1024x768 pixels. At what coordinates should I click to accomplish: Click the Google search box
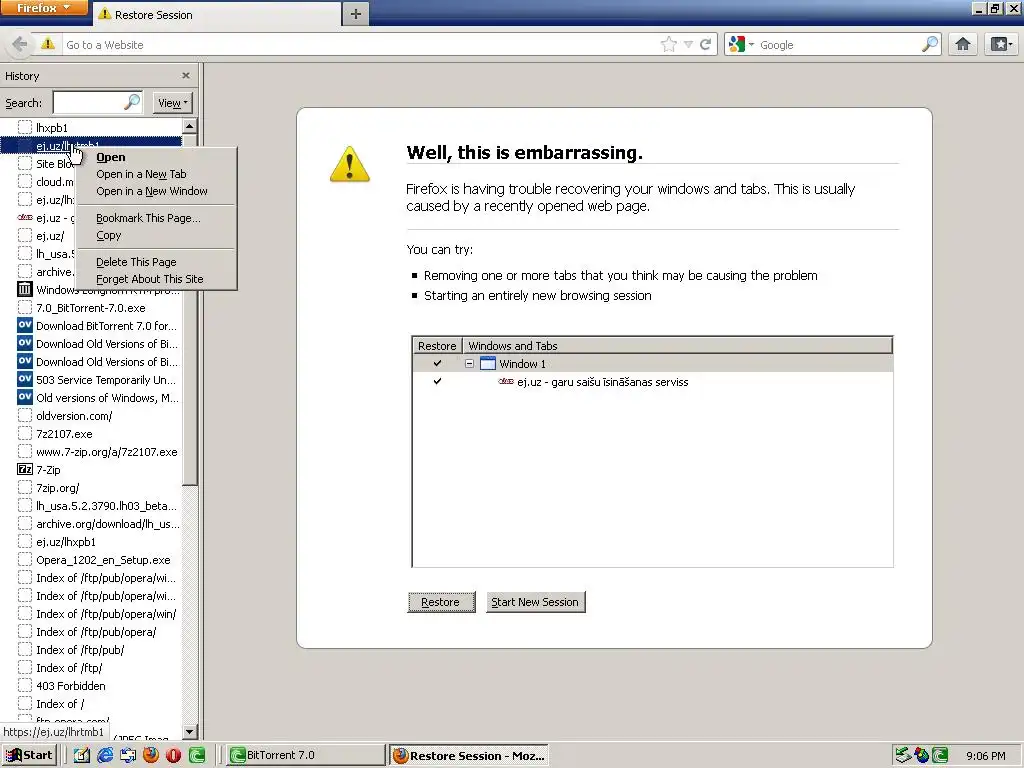(x=838, y=44)
